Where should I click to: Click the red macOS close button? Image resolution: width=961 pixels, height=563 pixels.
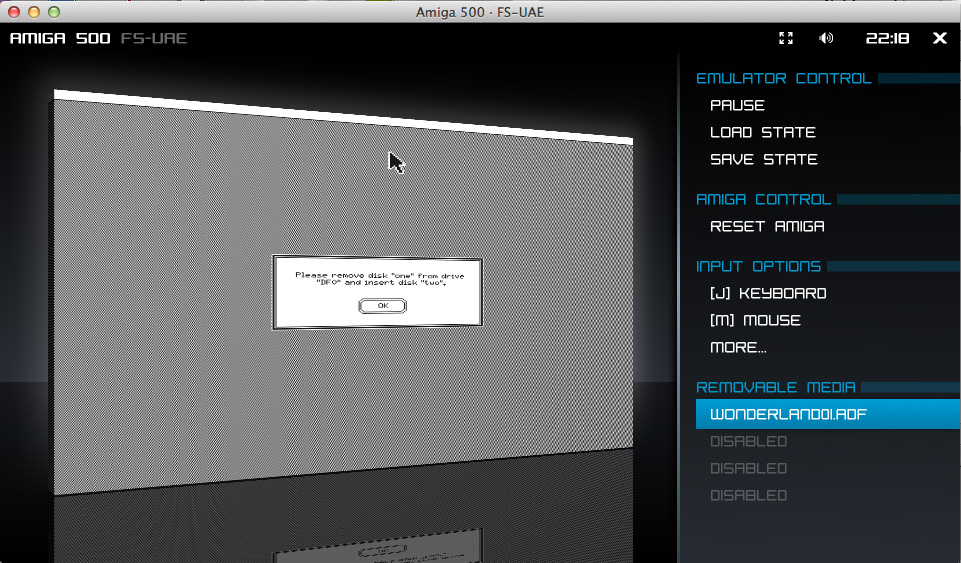[x=14, y=12]
